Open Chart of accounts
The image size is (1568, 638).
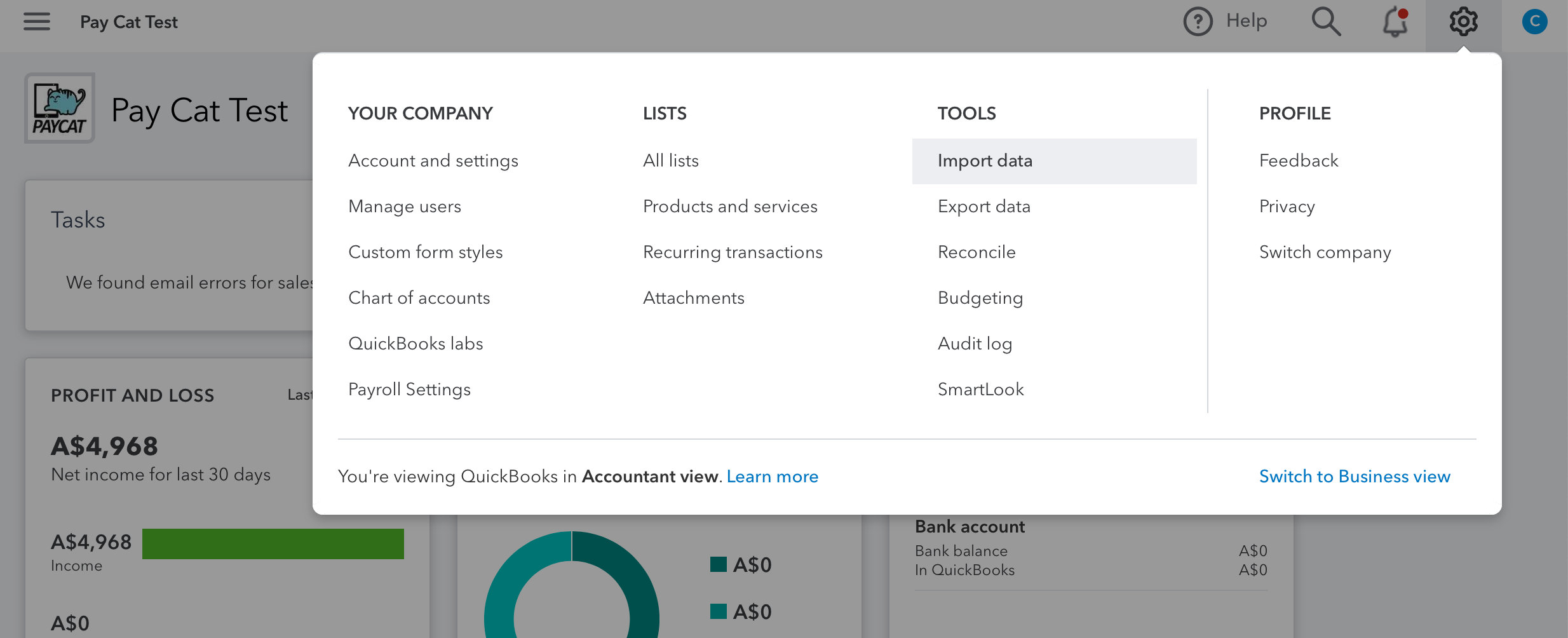[419, 298]
